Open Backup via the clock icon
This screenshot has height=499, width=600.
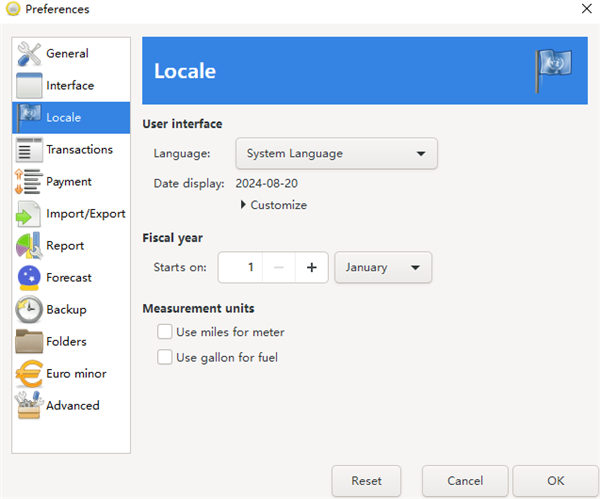29,310
